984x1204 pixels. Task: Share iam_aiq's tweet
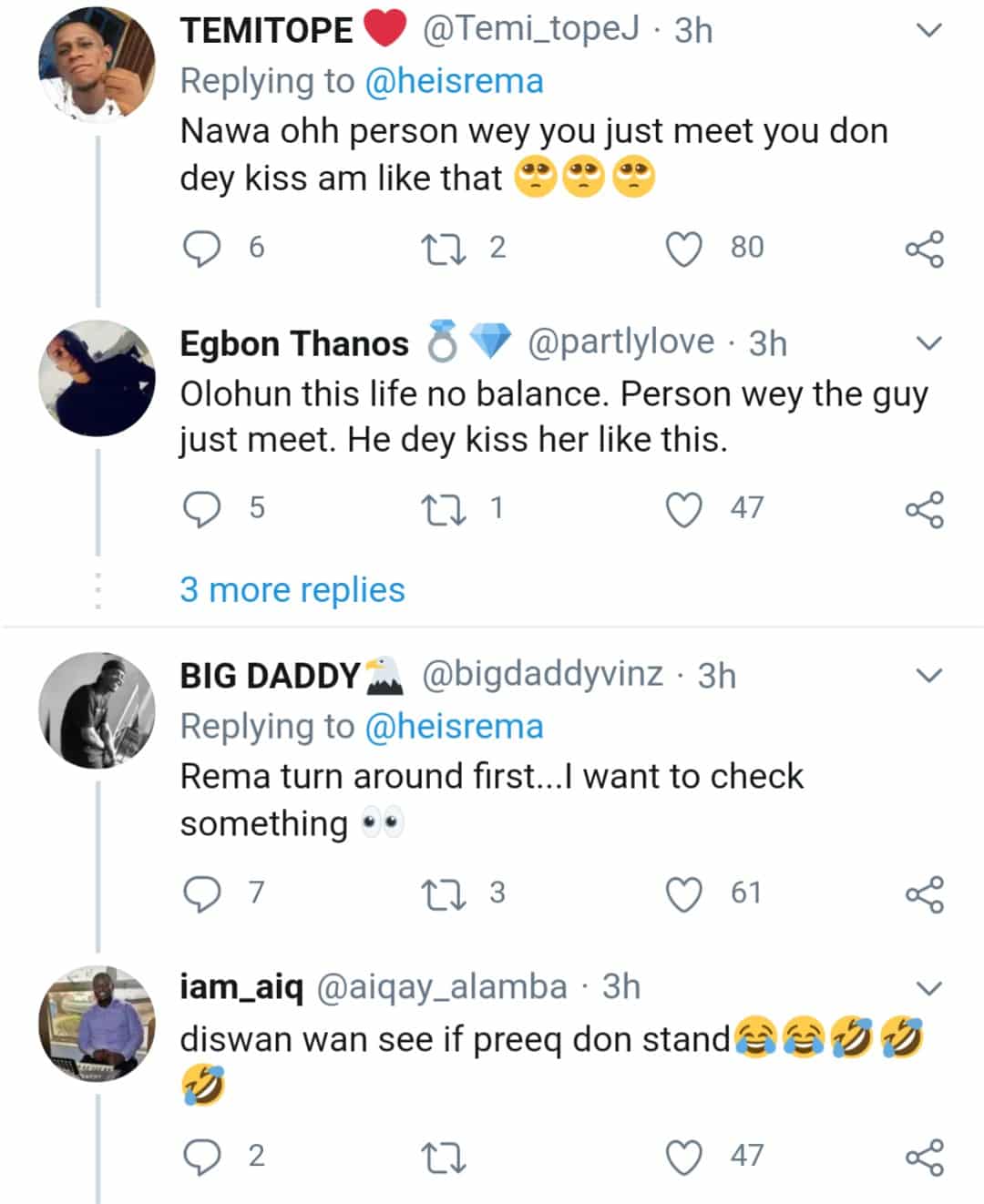[x=925, y=1157]
